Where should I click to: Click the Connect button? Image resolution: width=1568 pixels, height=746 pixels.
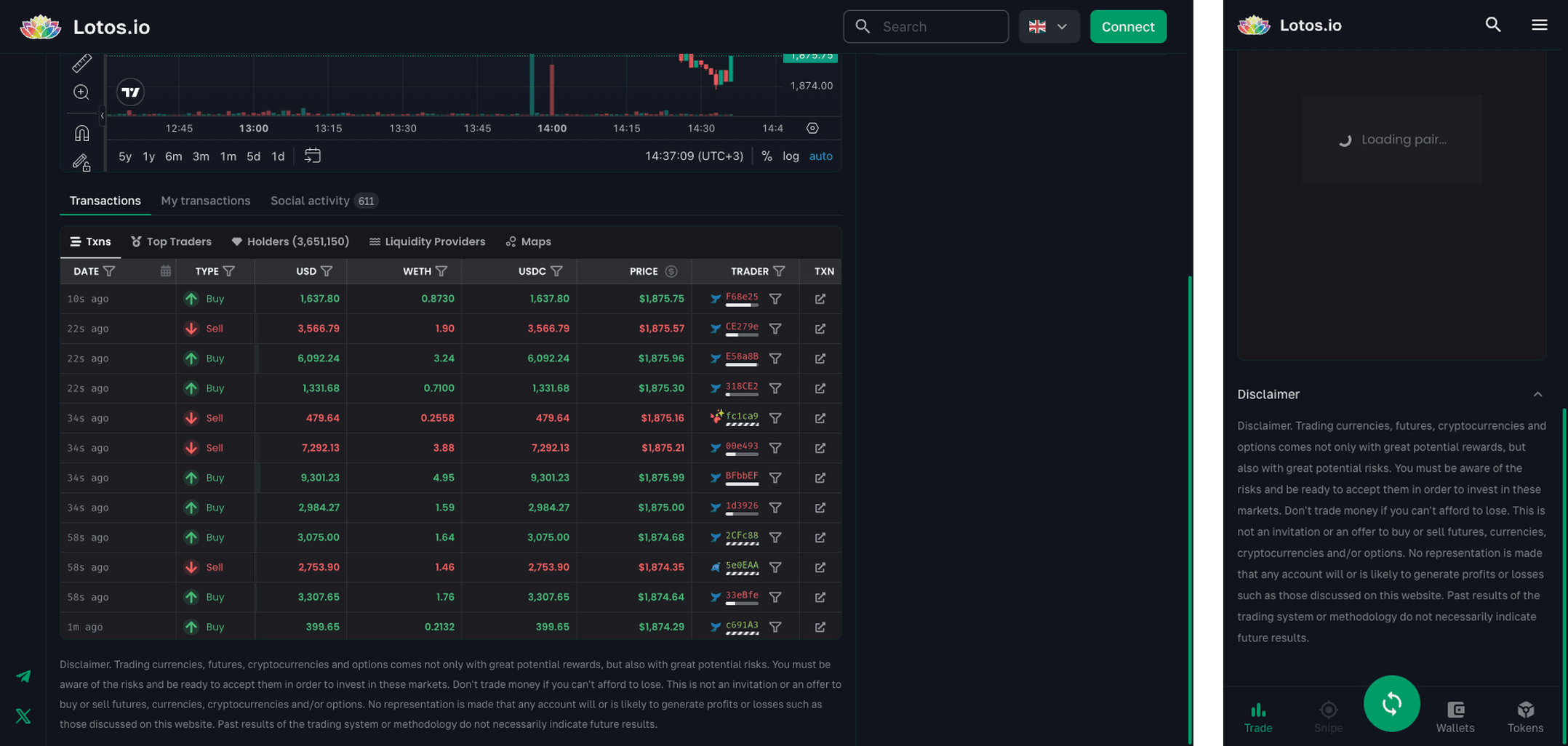tap(1128, 27)
